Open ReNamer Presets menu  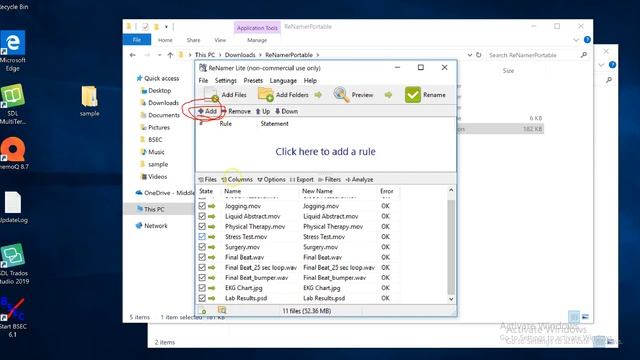click(x=253, y=80)
